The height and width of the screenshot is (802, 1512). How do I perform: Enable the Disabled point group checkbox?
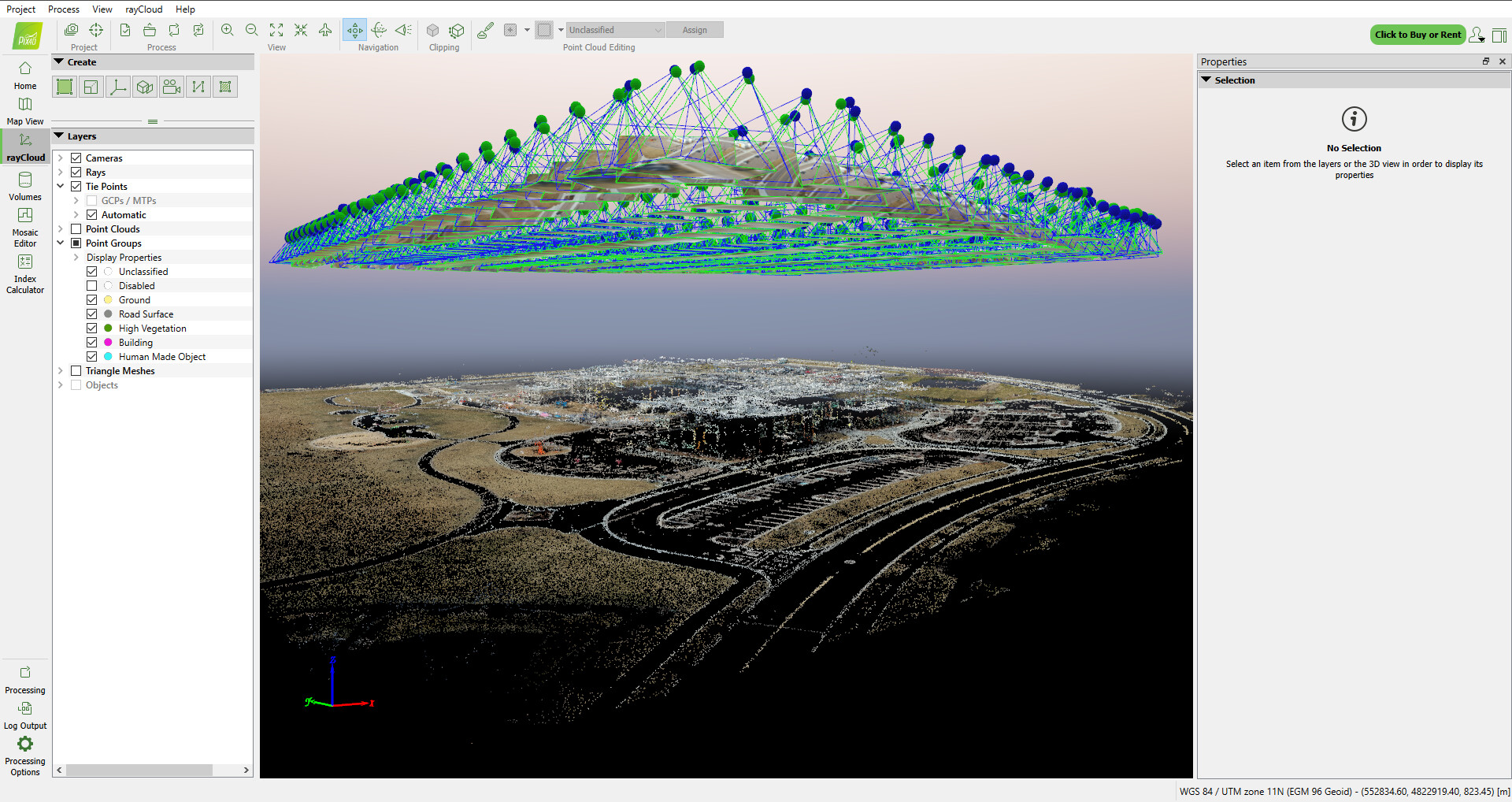pyautogui.click(x=92, y=286)
